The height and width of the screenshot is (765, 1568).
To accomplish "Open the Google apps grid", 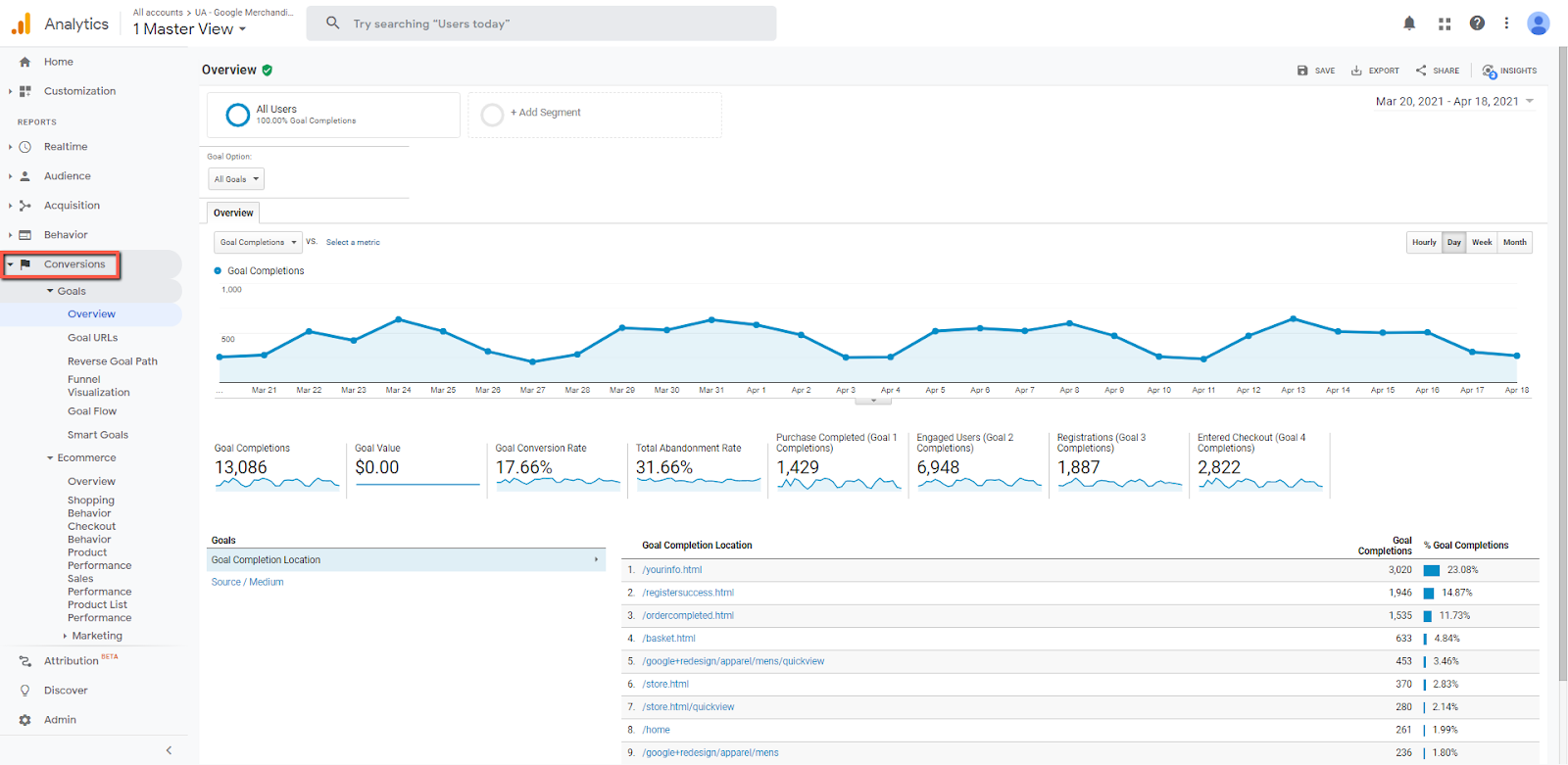I will [1445, 24].
